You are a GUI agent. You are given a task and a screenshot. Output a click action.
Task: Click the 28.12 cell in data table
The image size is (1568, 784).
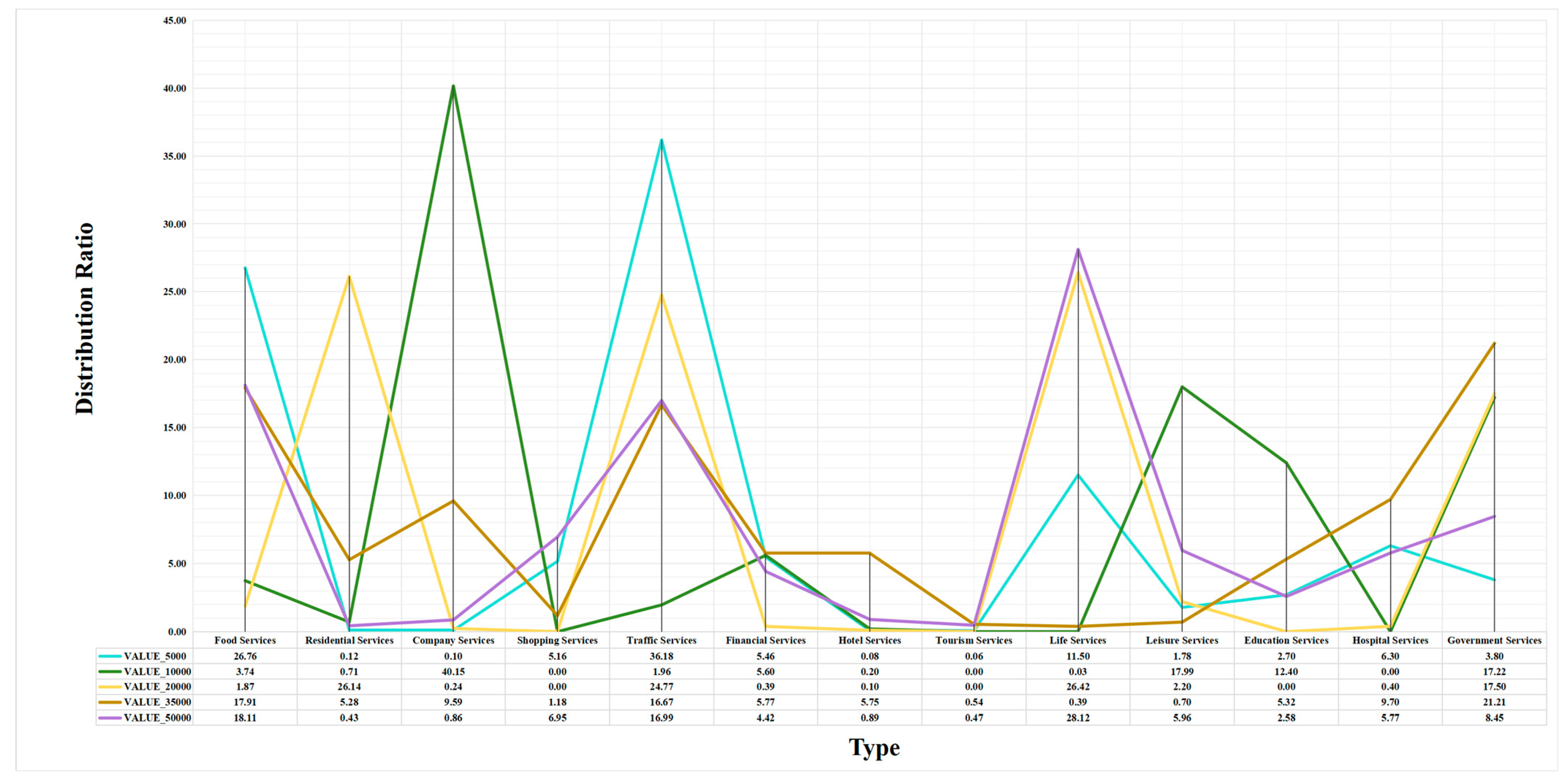click(1077, 718)
